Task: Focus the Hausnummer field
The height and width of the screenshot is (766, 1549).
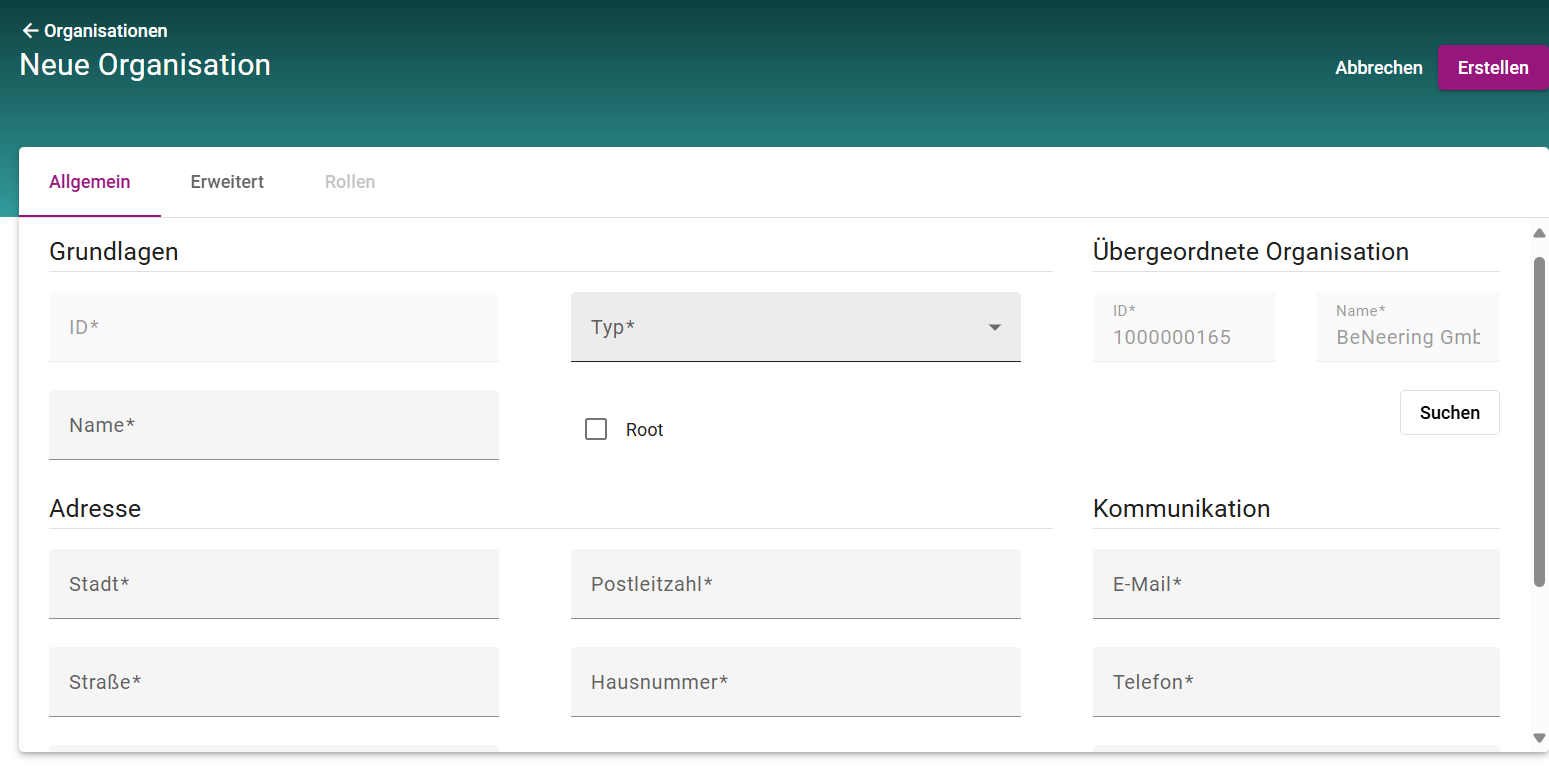Action: tap(795, 682)
